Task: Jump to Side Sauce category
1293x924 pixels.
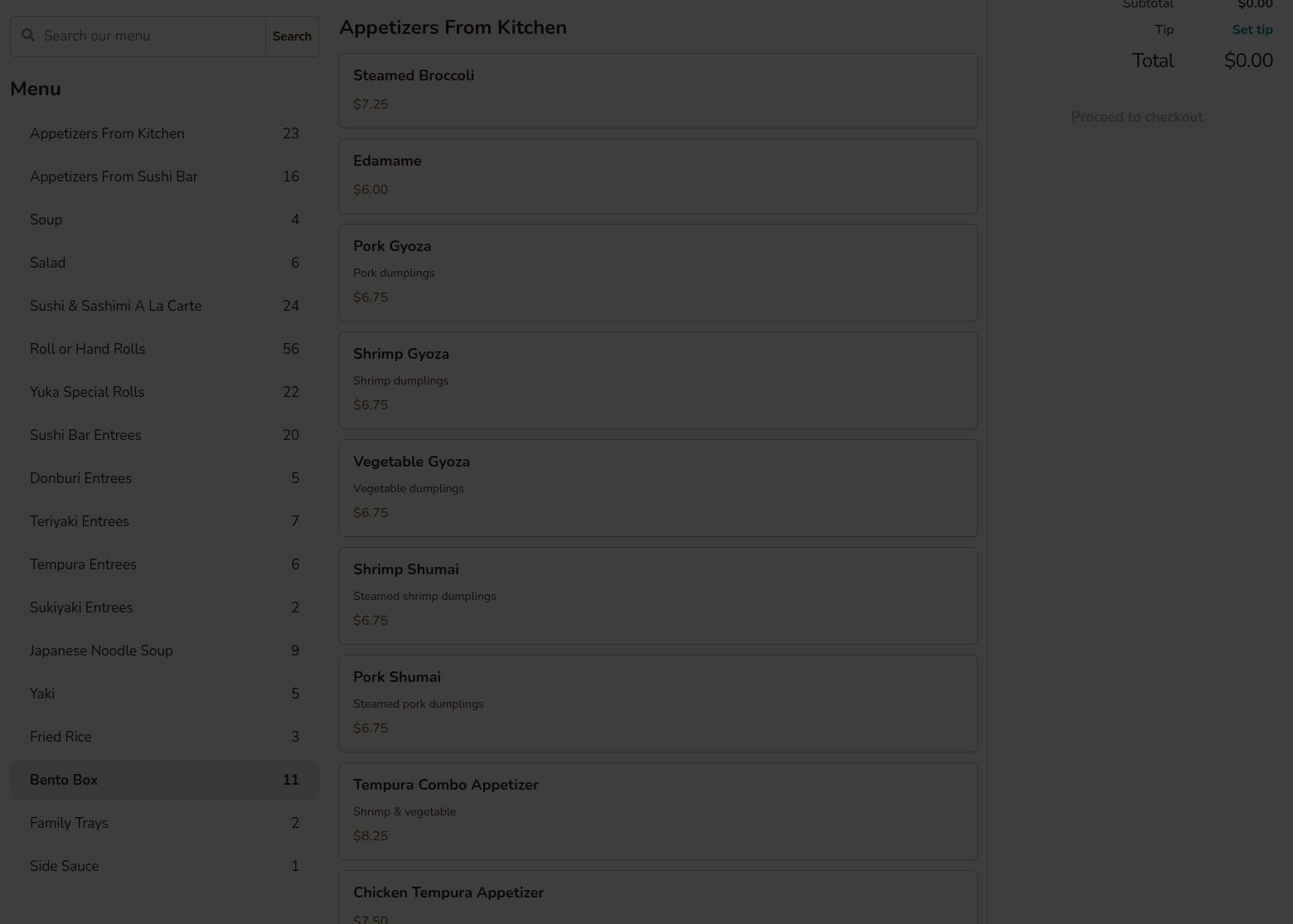Action: click(164, 866)
